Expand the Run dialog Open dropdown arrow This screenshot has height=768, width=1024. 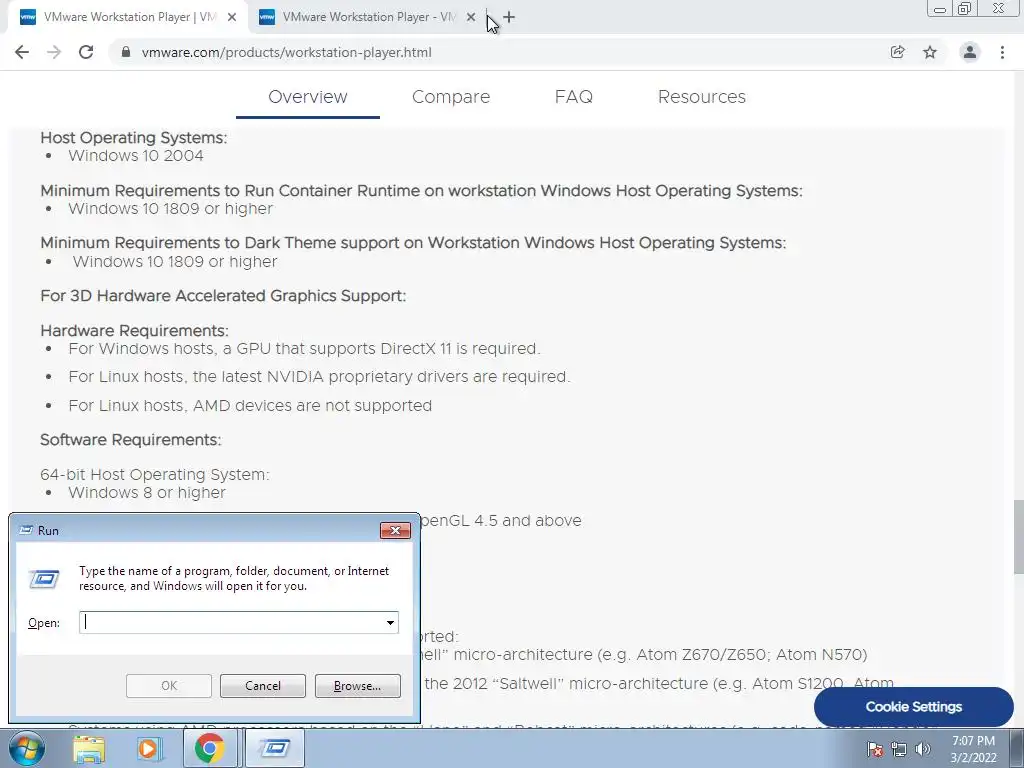pyautogui.click(x=391, y=622)
